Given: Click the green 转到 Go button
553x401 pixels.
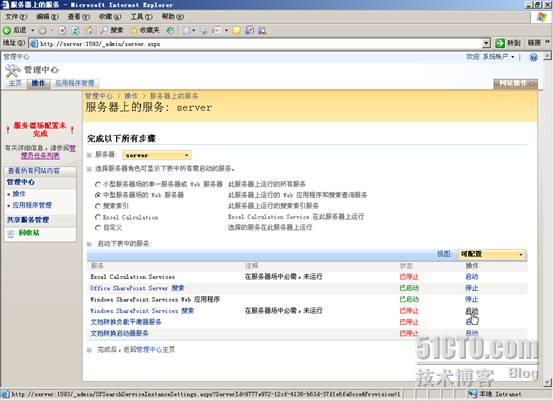Looking at the screenshot, I should (x=508, y=43).
